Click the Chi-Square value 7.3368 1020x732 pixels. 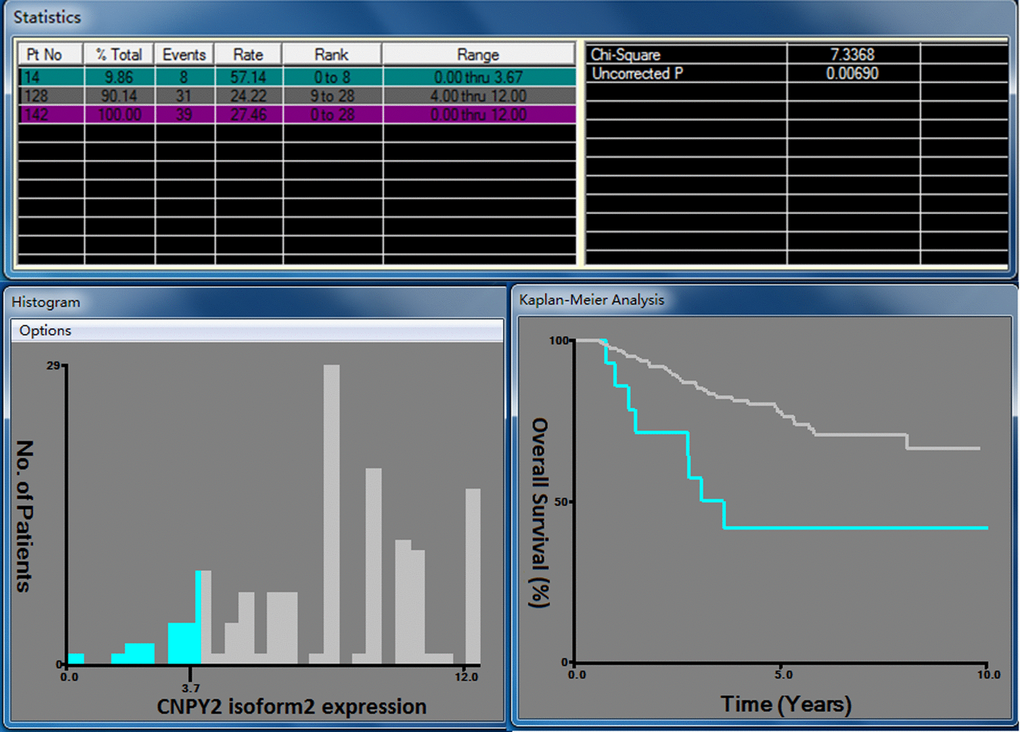(x=852, y=56)
